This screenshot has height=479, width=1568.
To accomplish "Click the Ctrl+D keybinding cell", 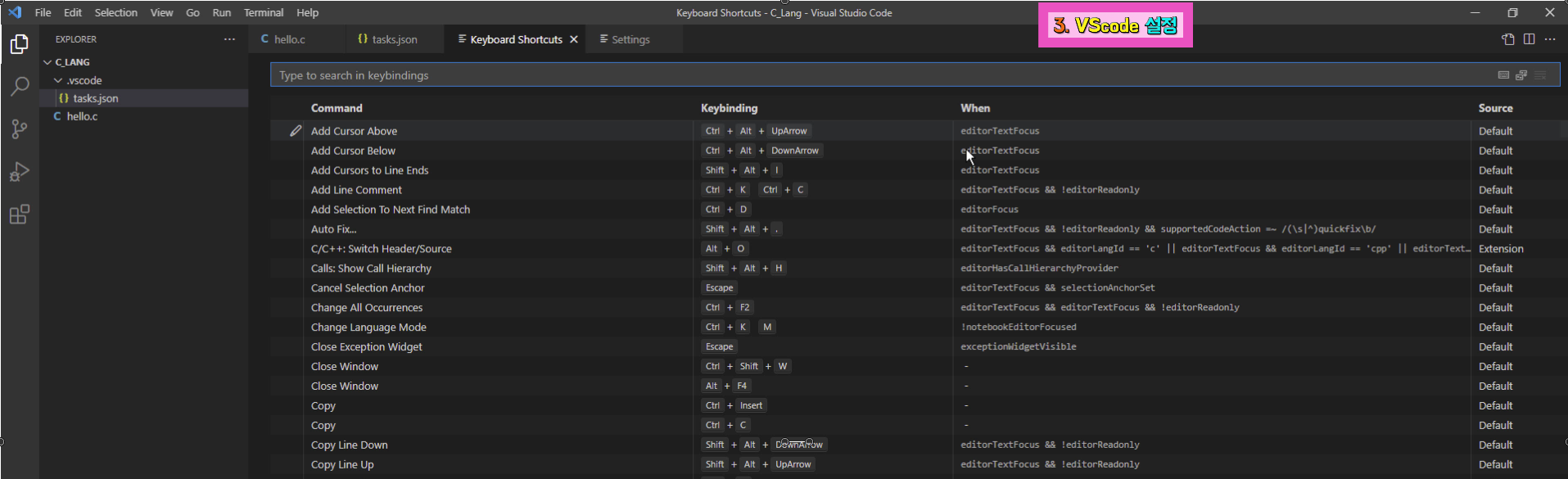I will (x=726, y=210).
